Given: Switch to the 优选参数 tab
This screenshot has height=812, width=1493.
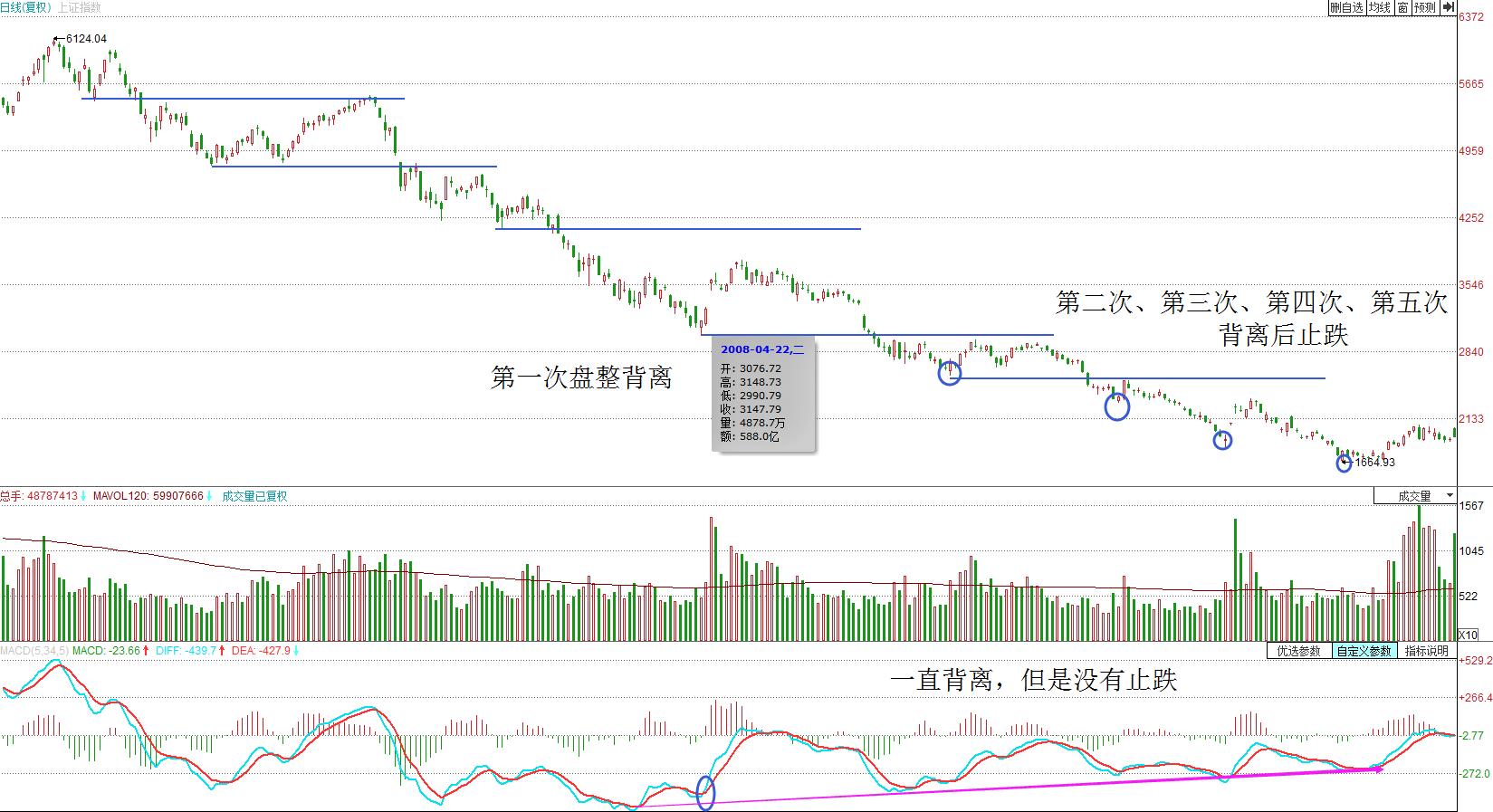Looking at the screenshot, I should 1298,651.
